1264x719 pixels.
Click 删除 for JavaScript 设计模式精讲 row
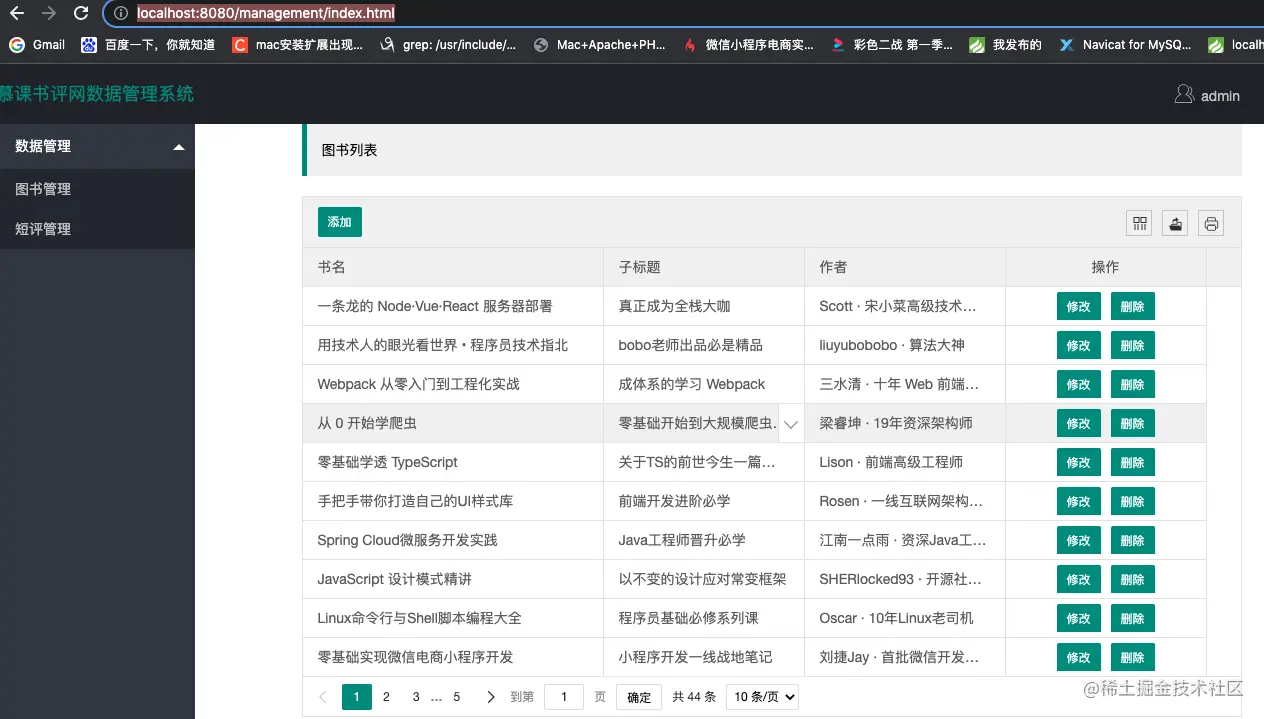[1133, 579]
